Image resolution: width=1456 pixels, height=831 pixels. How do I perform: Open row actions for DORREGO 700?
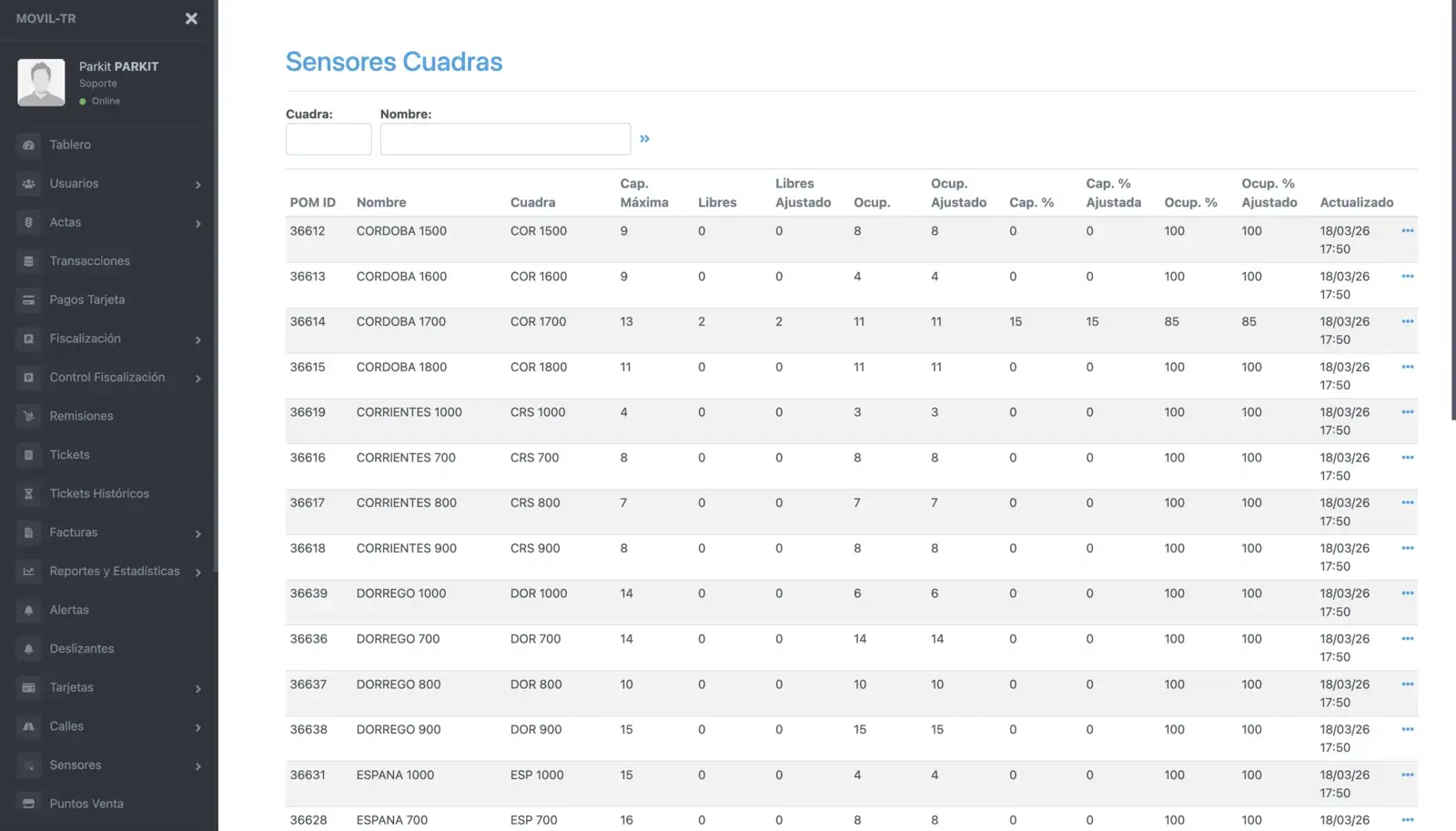tap(1408, 639)
